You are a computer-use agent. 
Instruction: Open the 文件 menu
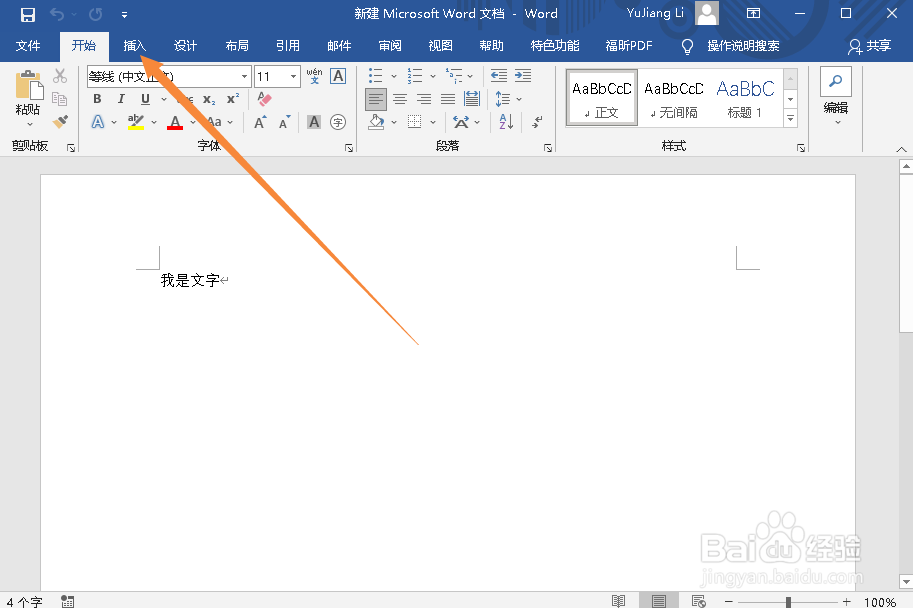click(27, 45)
